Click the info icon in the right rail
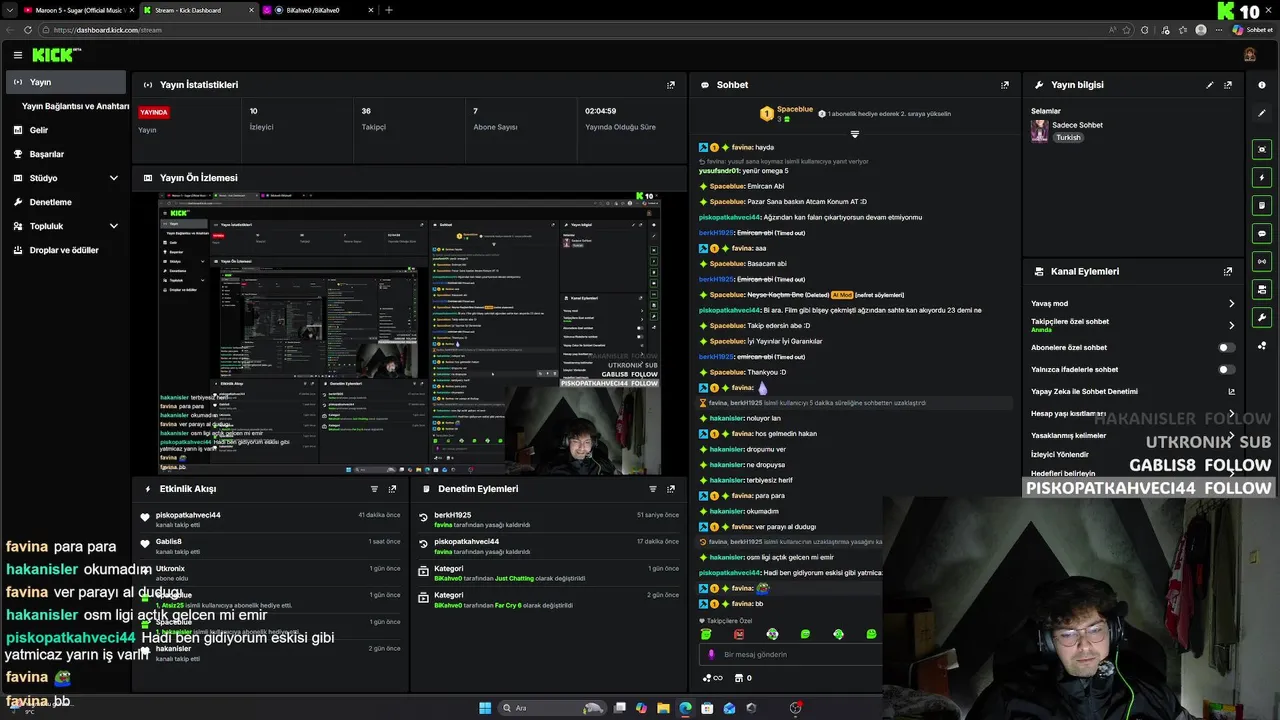The image size is (1280, 720). coord(1262,85)
